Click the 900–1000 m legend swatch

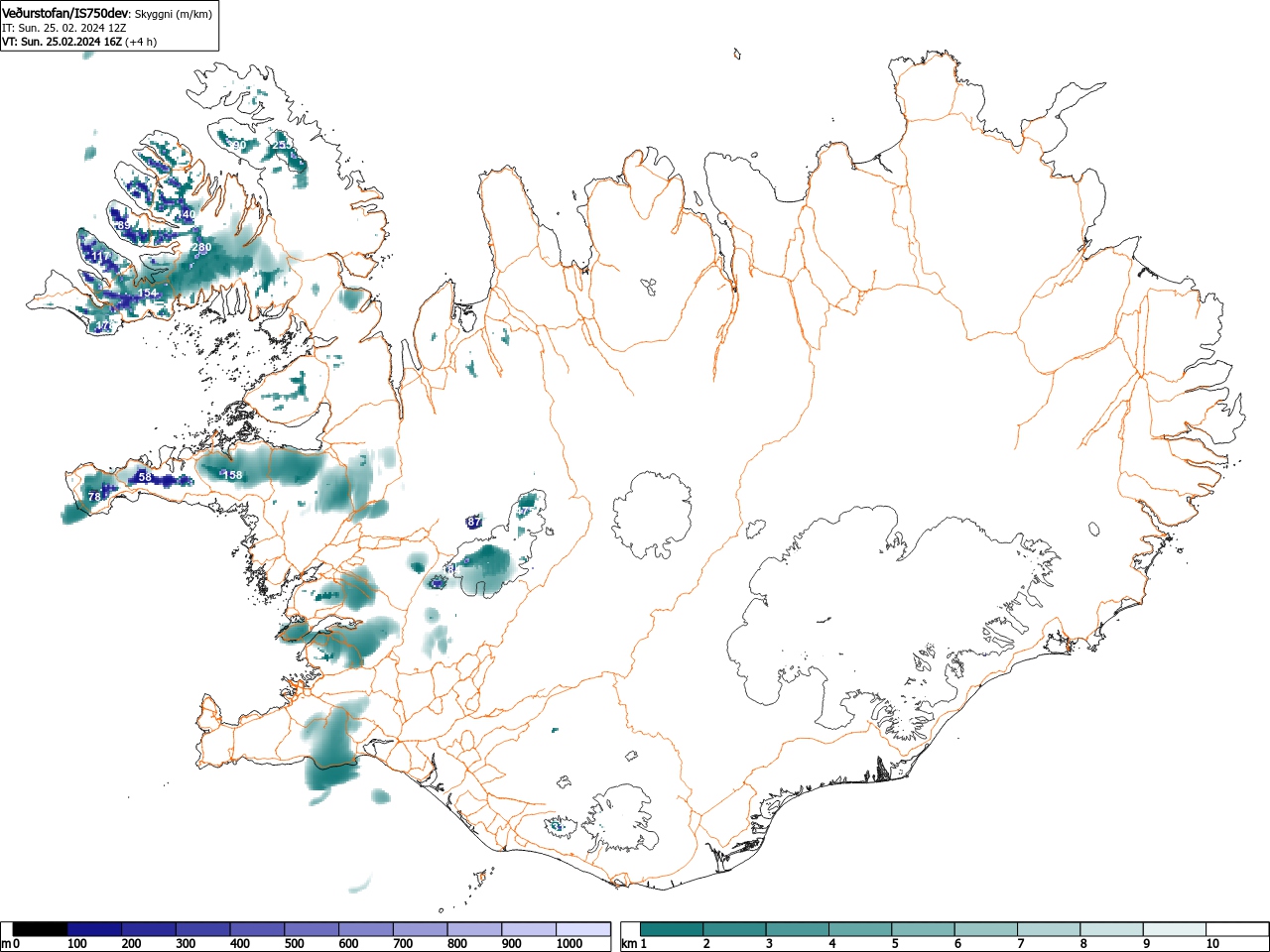529,929
